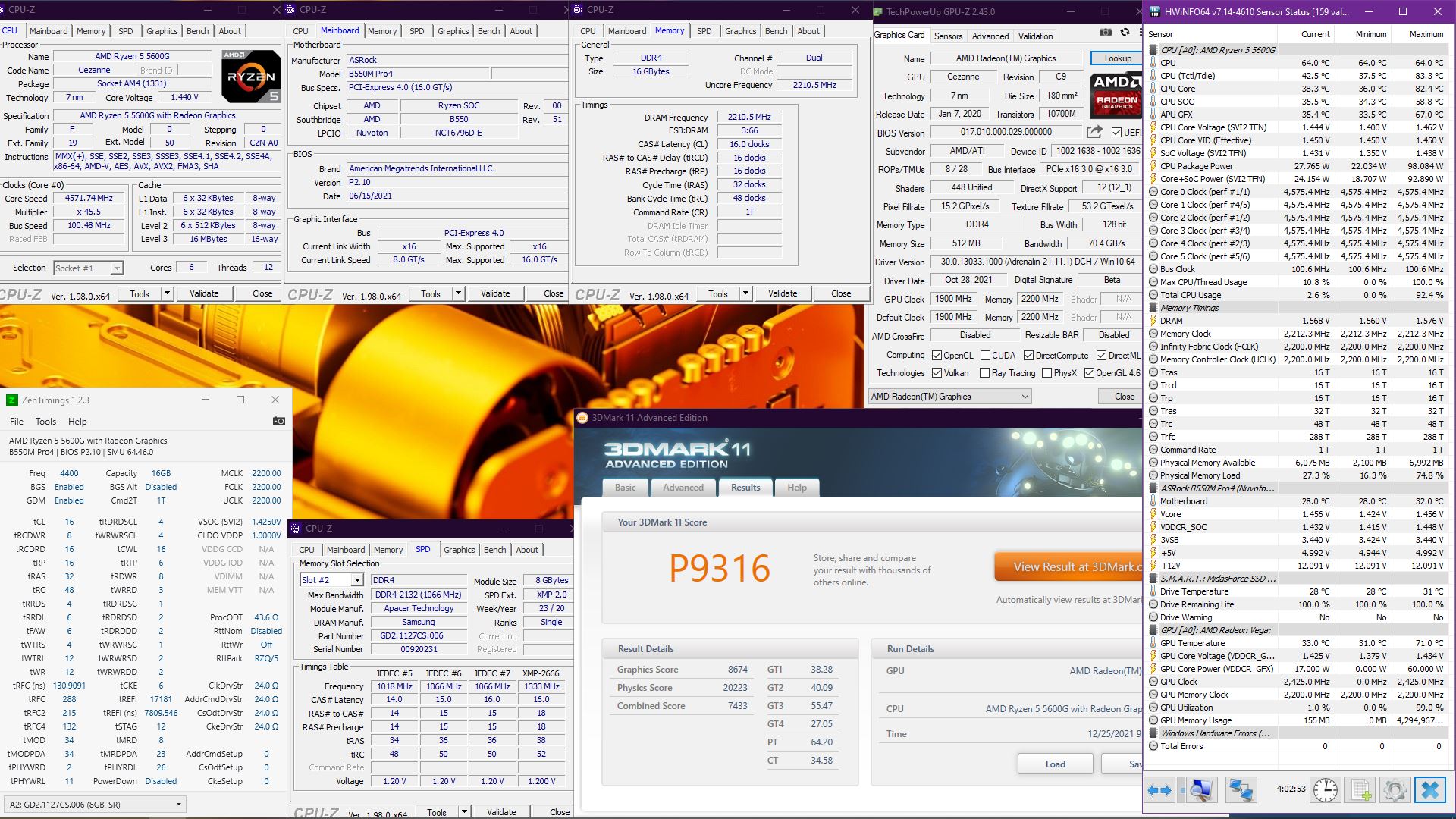The image size is (1456, 819).
Task: Click icon beside Drive Remaining Life row
Action: click(x=1153, y=604)
